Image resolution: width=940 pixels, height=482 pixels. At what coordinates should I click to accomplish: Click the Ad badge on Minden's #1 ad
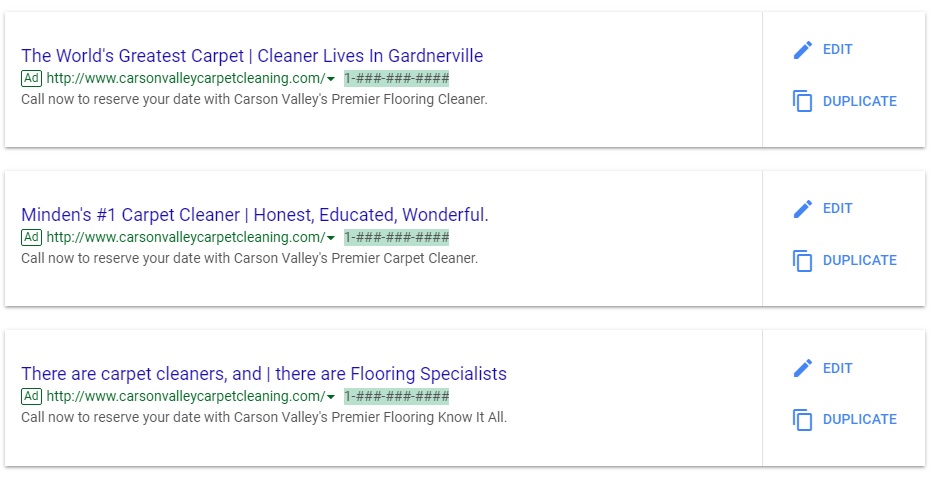click(x=31, y=237)
